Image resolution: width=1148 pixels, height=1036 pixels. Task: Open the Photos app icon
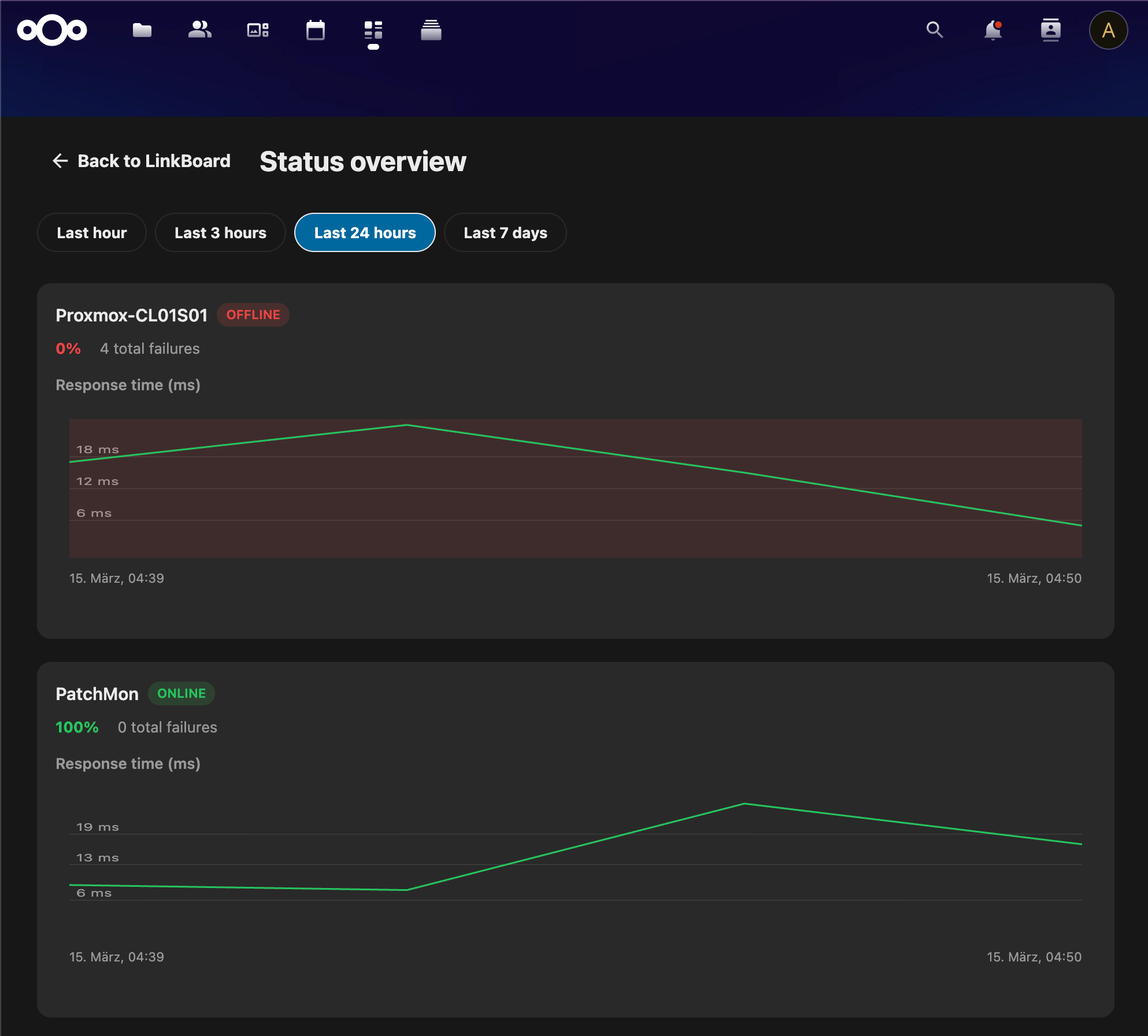coord(257,30)
